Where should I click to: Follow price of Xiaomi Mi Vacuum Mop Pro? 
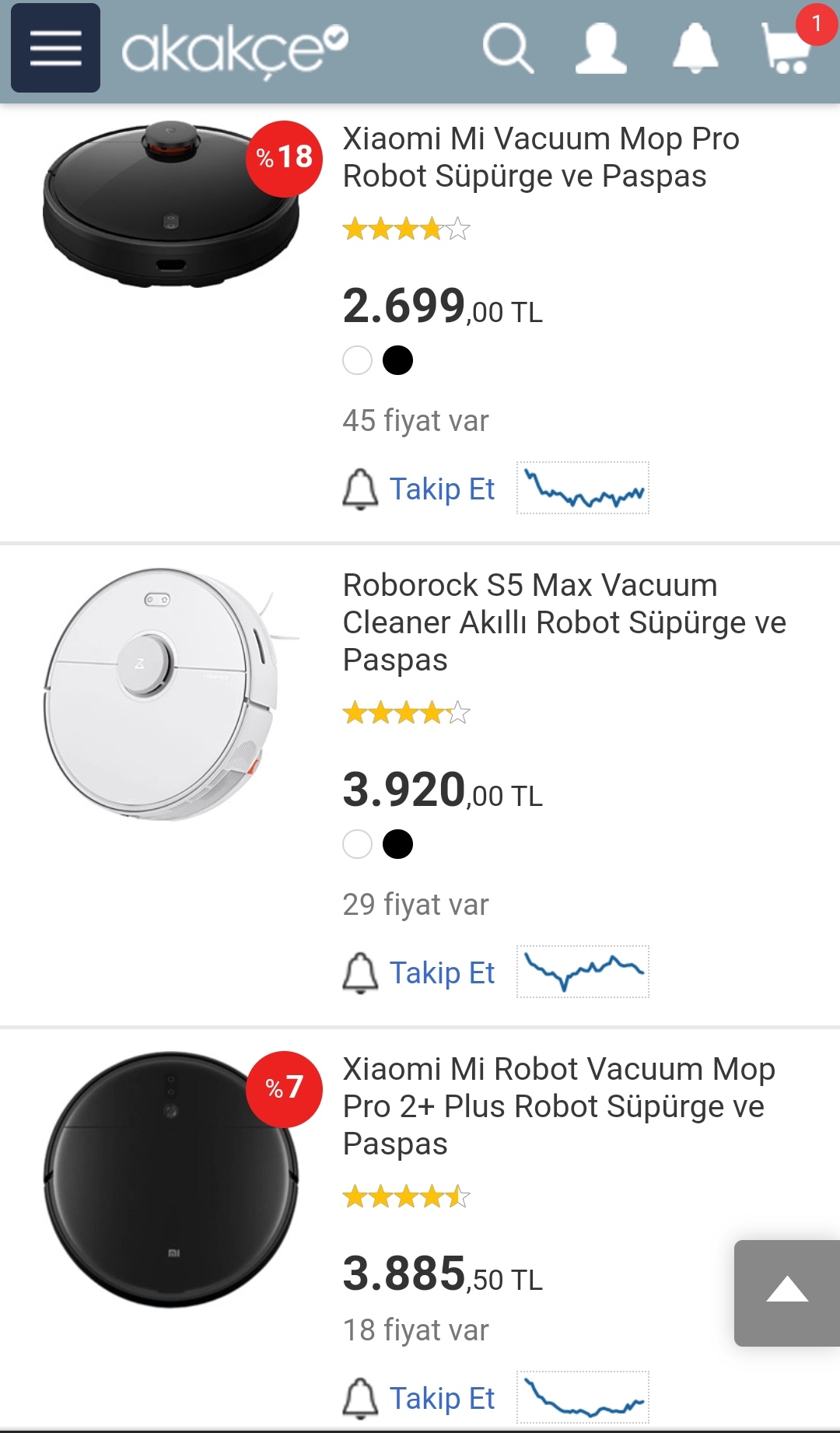coord(441,489)
